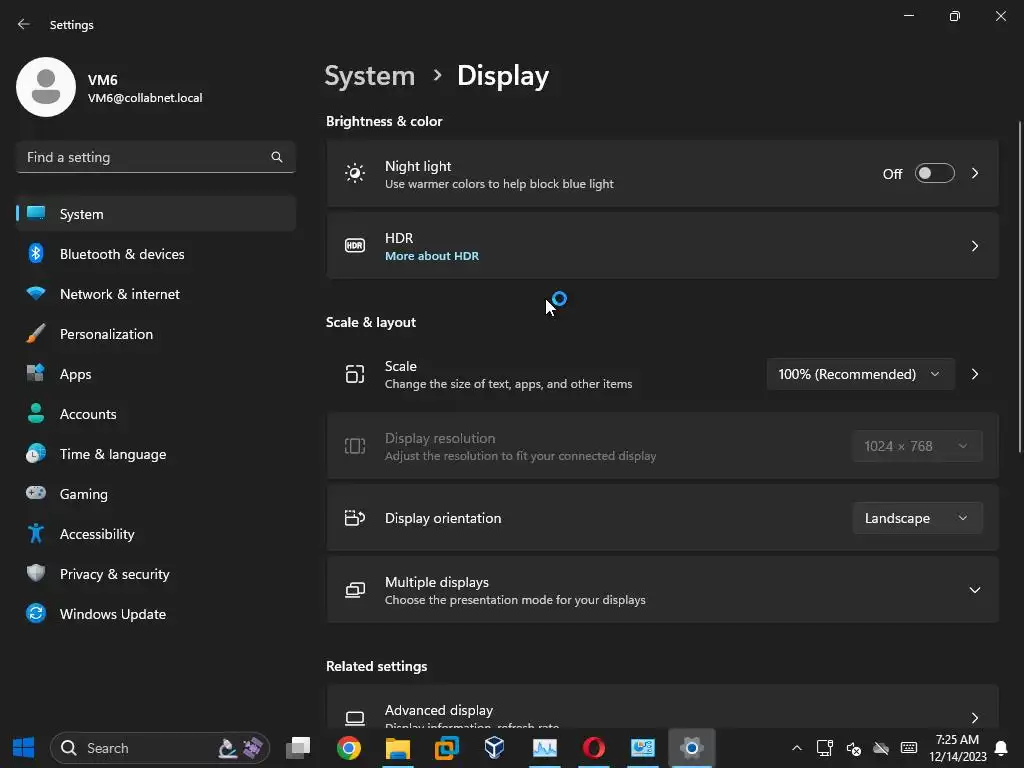Screen dimensions: 1024x768
Task: Open Personalization settings
Action: 156,334
